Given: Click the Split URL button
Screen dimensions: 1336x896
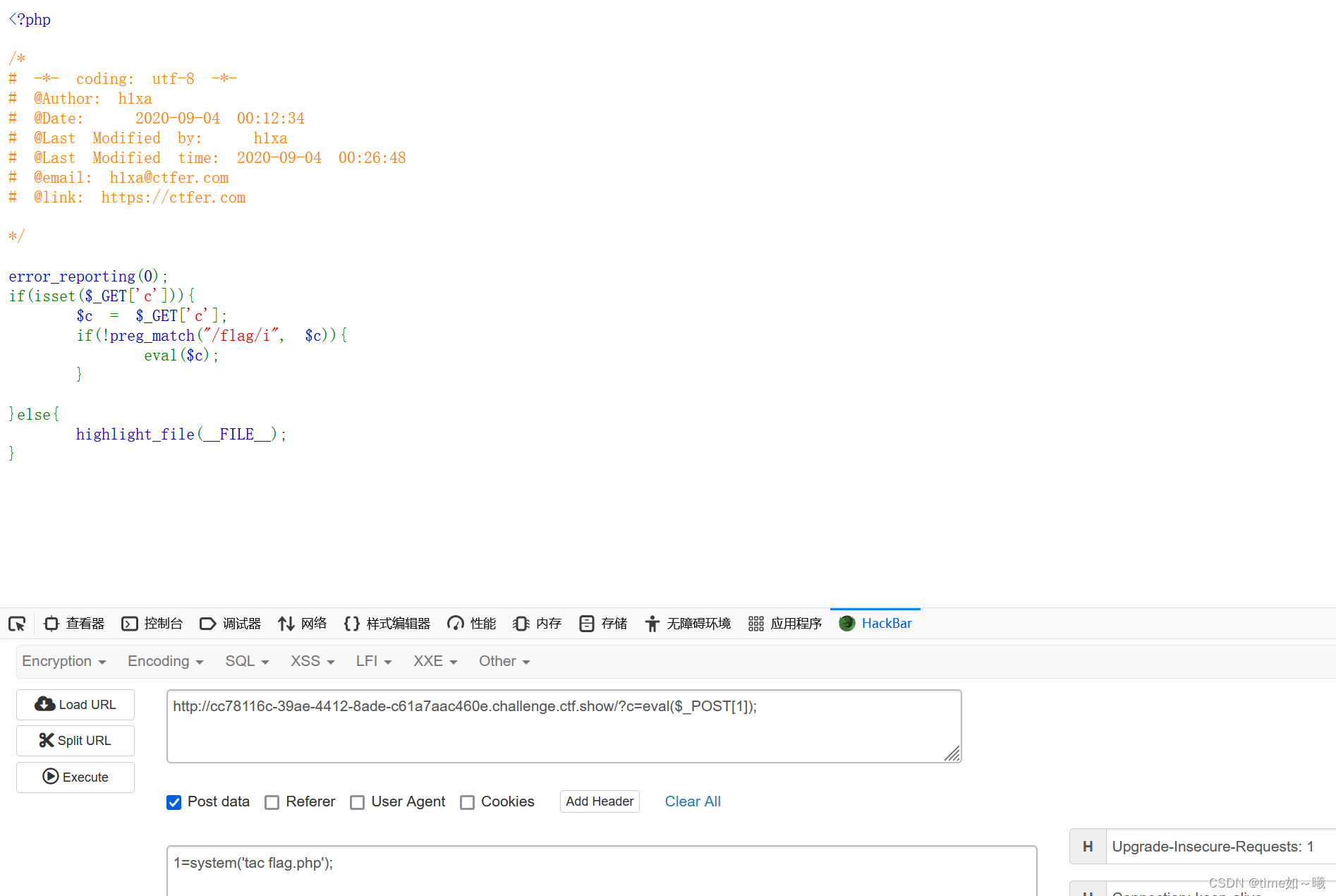Looking at the screenshot, I should pos(75,741).
